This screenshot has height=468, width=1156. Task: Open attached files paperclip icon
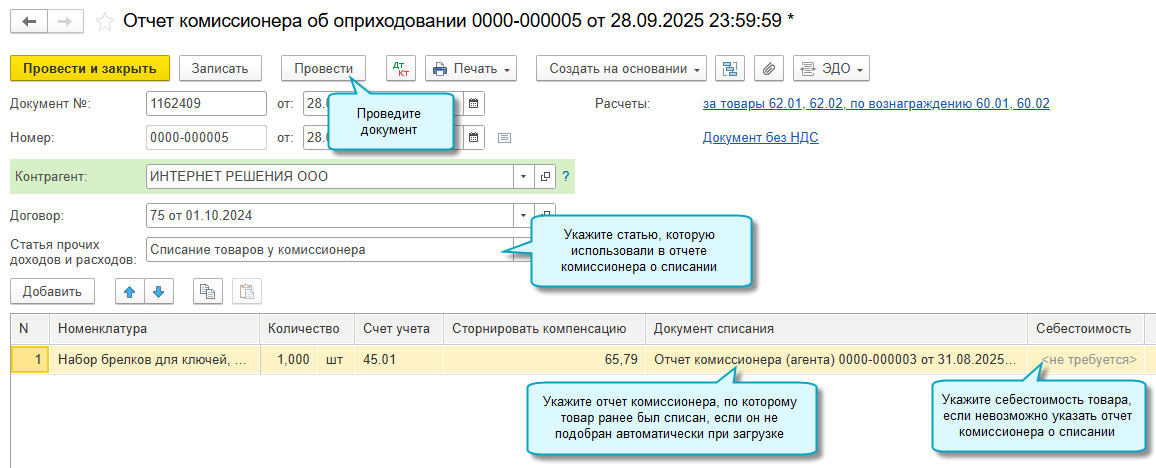pos(768,68)
